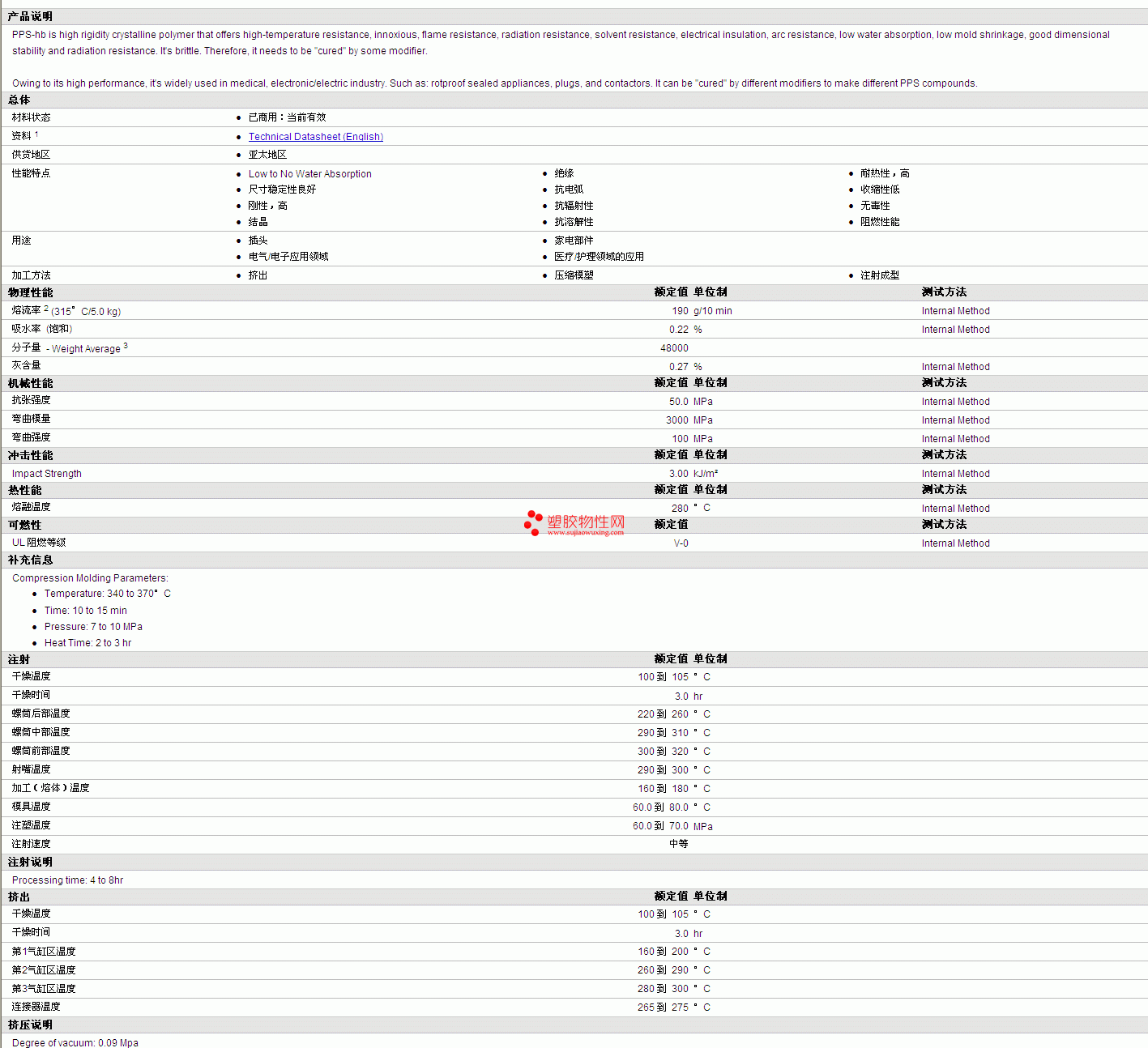Image resolution: width=1148 pixels, height=1048 pixels.
Task: Click the '射嘴温度' row label
Action: (31, 769)
